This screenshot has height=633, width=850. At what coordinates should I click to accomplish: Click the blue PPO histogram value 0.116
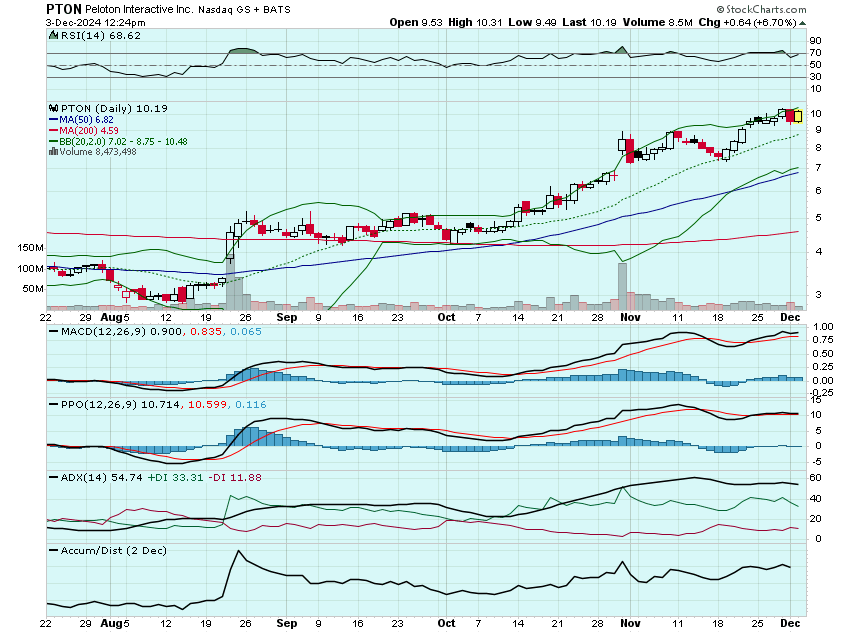pyautogui.click(x=251, y=404)
